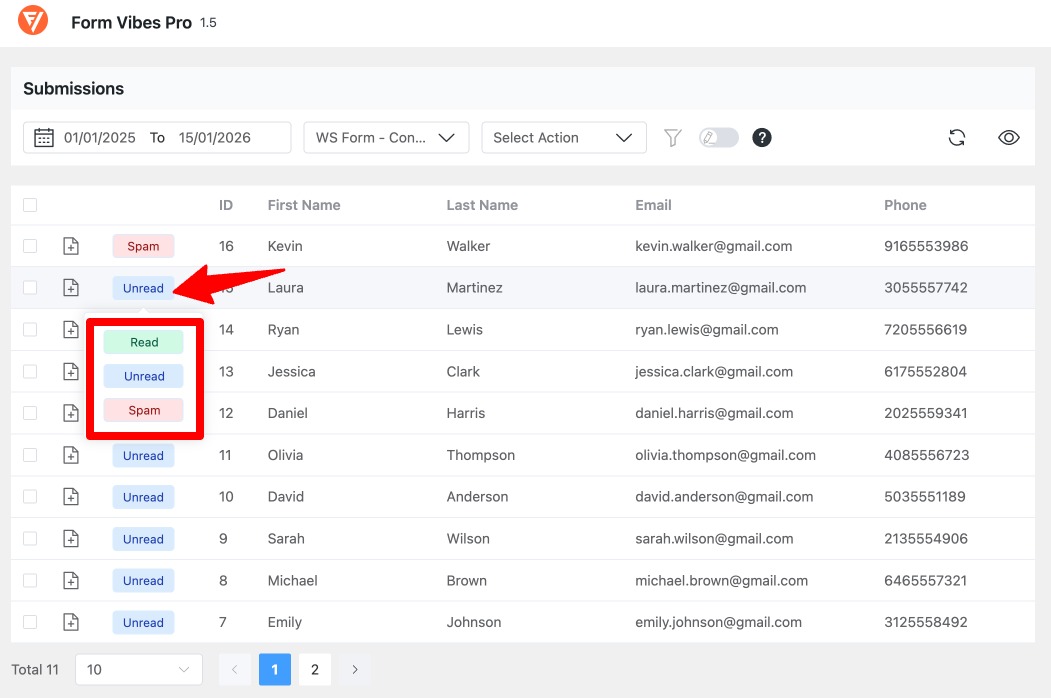1051x698 pixels.
Task: Click the Unread badge on Laura Martinez's row
Action: (143, 287)
